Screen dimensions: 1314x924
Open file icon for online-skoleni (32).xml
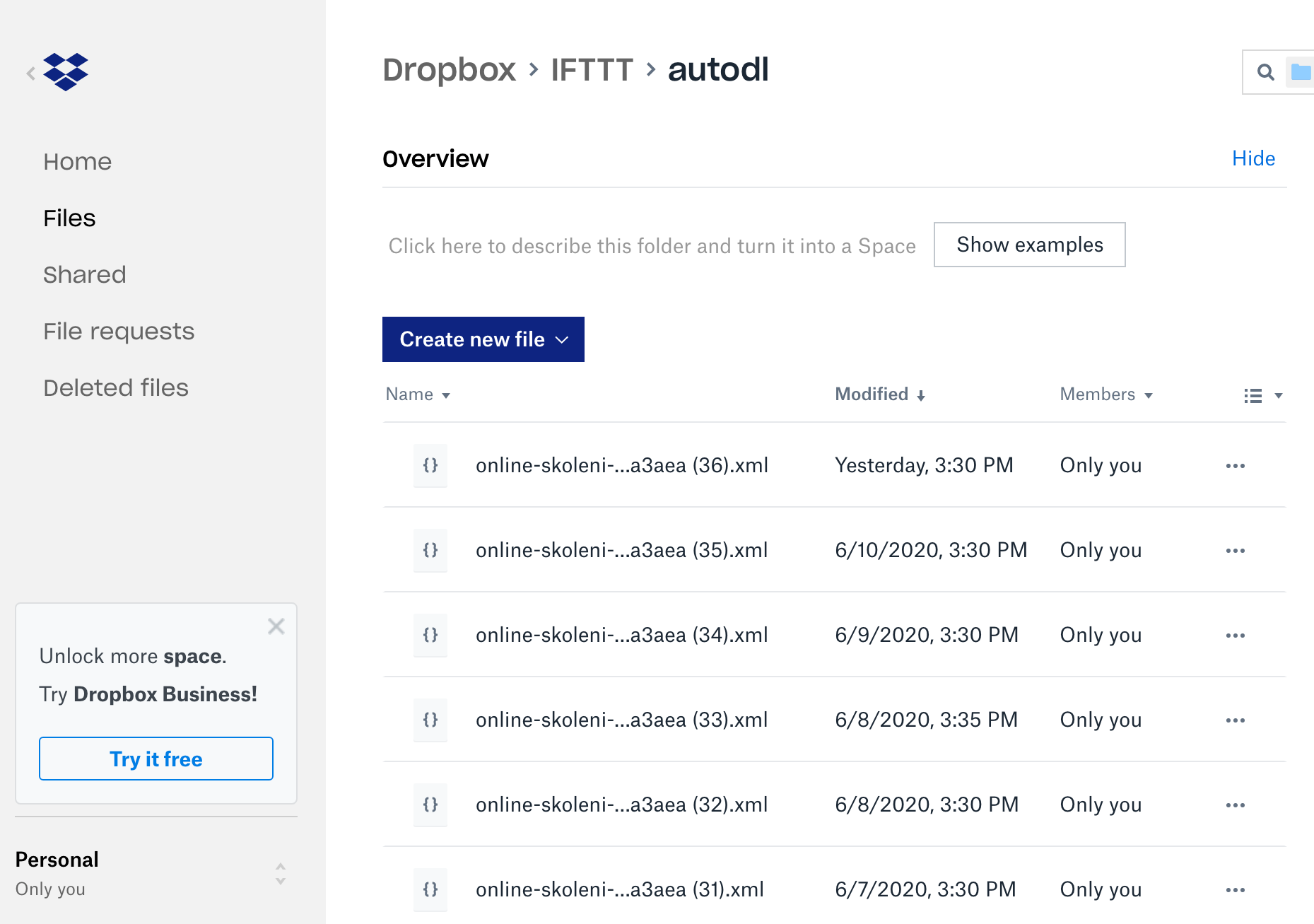[430, 805]
